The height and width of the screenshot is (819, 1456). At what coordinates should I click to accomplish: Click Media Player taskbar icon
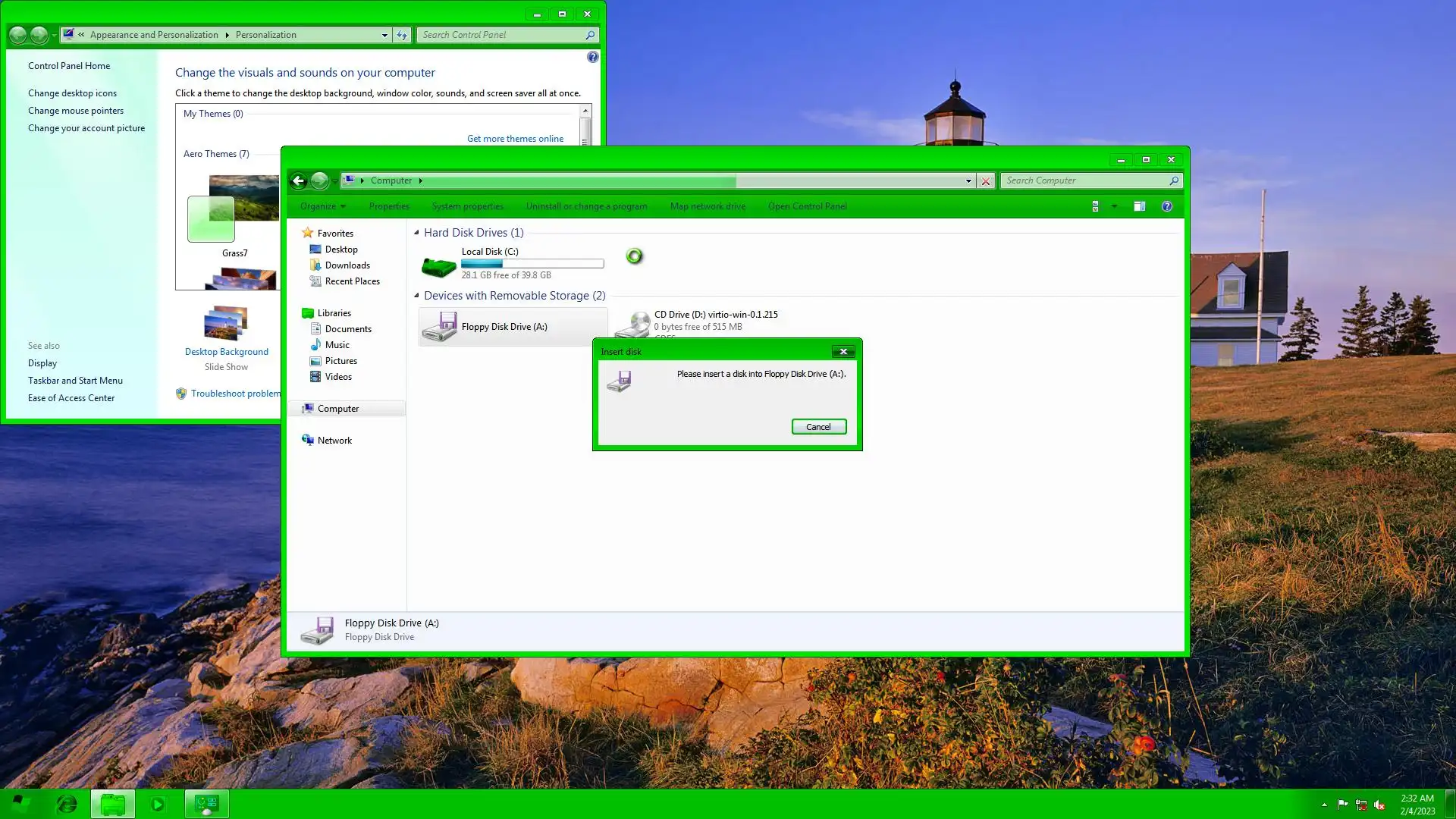click(x=158, y=804)
